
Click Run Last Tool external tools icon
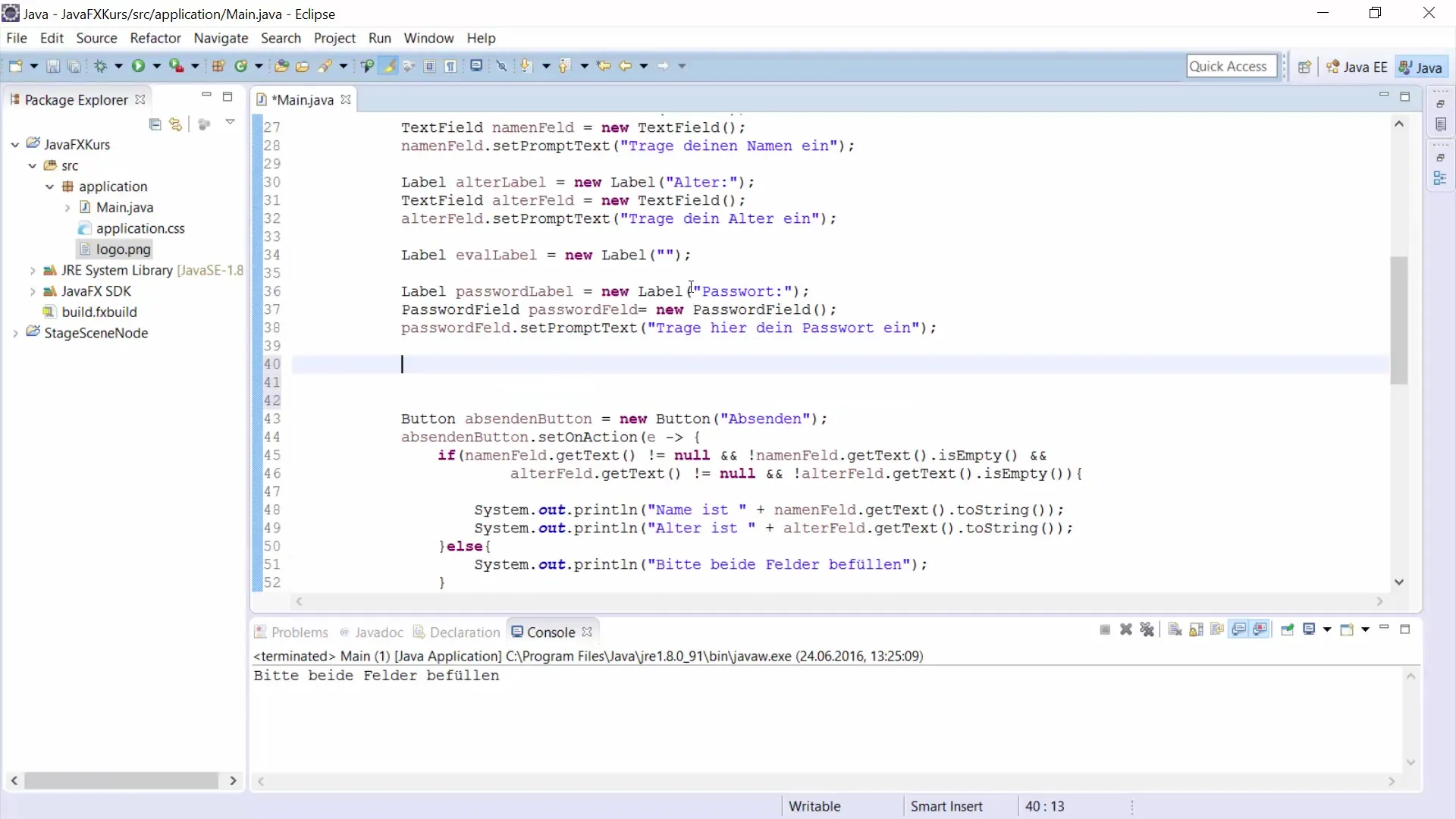(176, 66)
